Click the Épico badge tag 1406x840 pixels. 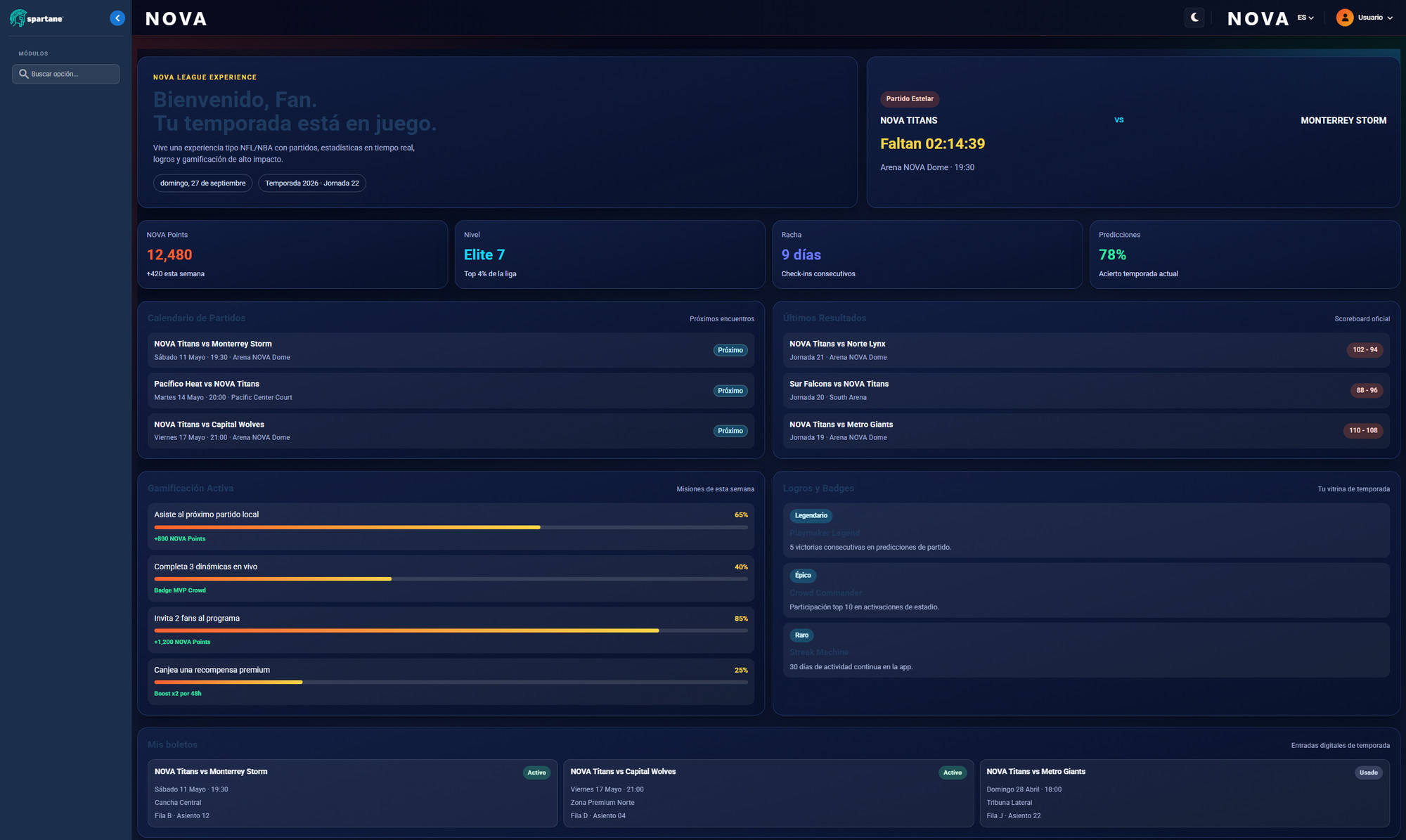point(803,576)
